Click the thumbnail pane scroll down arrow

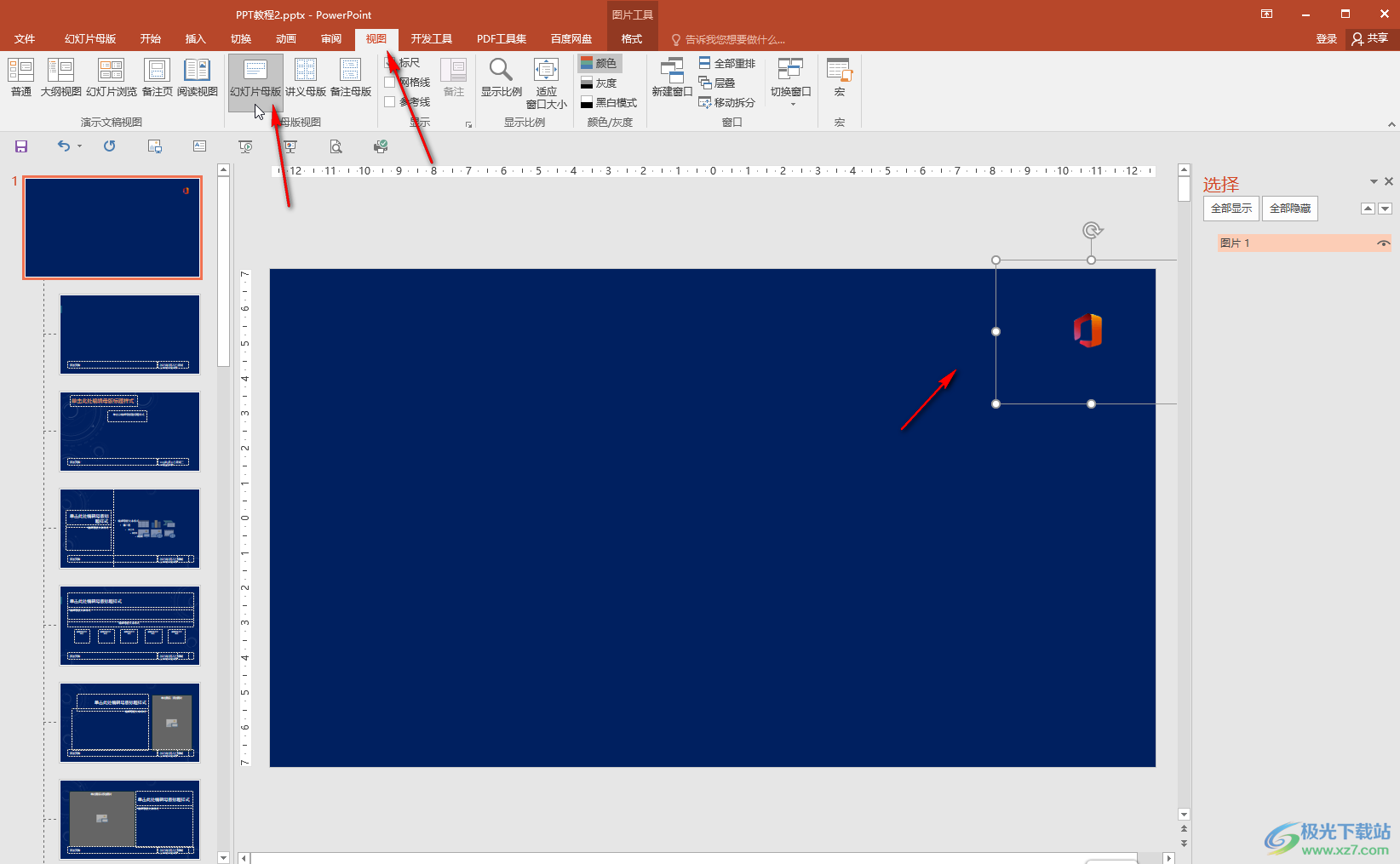tap(223, 857)
